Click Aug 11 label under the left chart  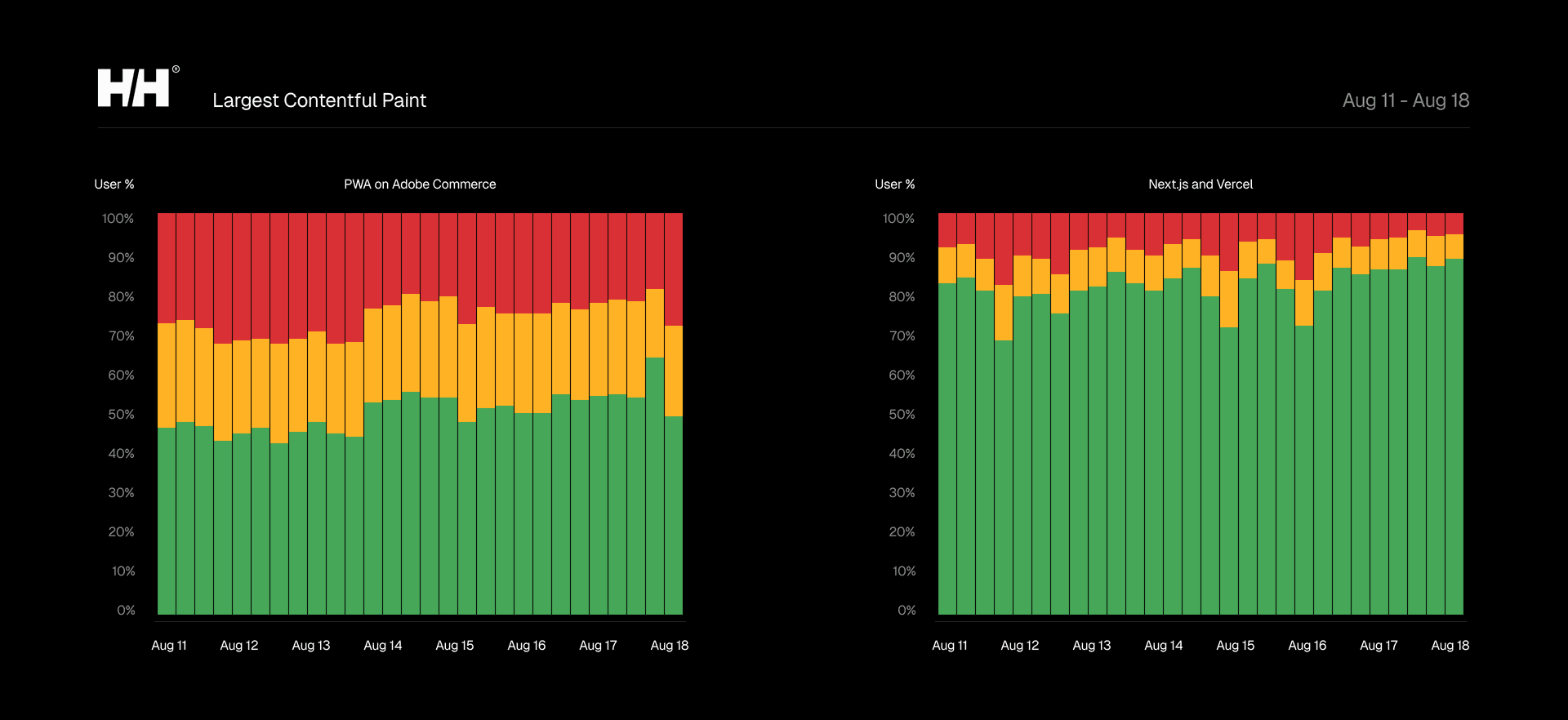169,645
